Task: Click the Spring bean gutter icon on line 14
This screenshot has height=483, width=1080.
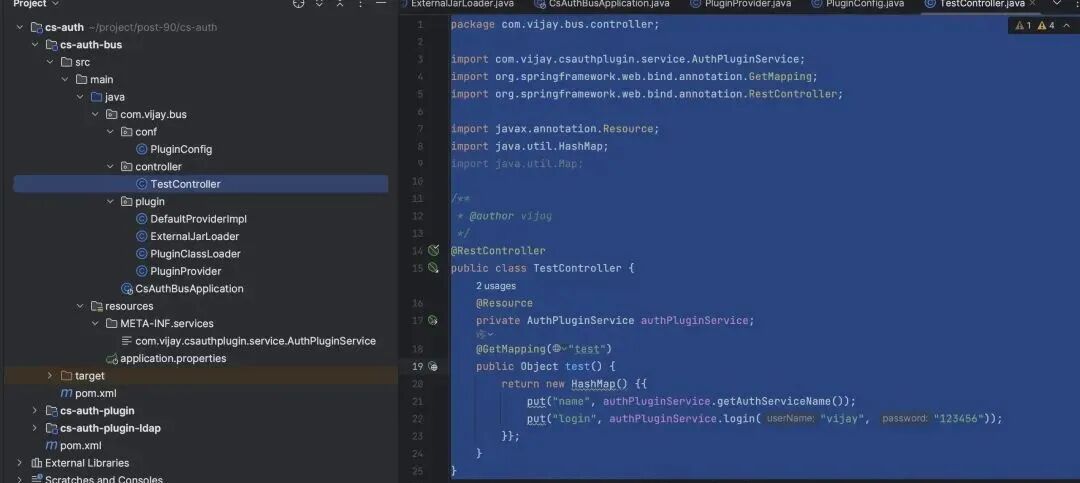Action: (433, 250)
